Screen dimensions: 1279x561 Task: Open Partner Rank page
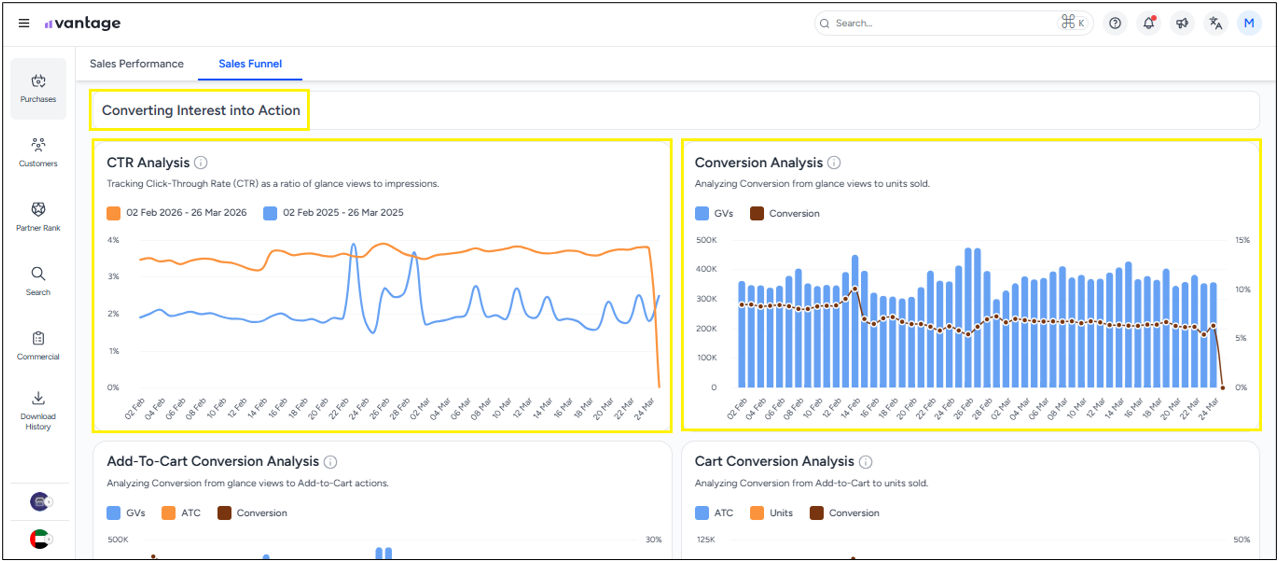click(x=38, y=216)
